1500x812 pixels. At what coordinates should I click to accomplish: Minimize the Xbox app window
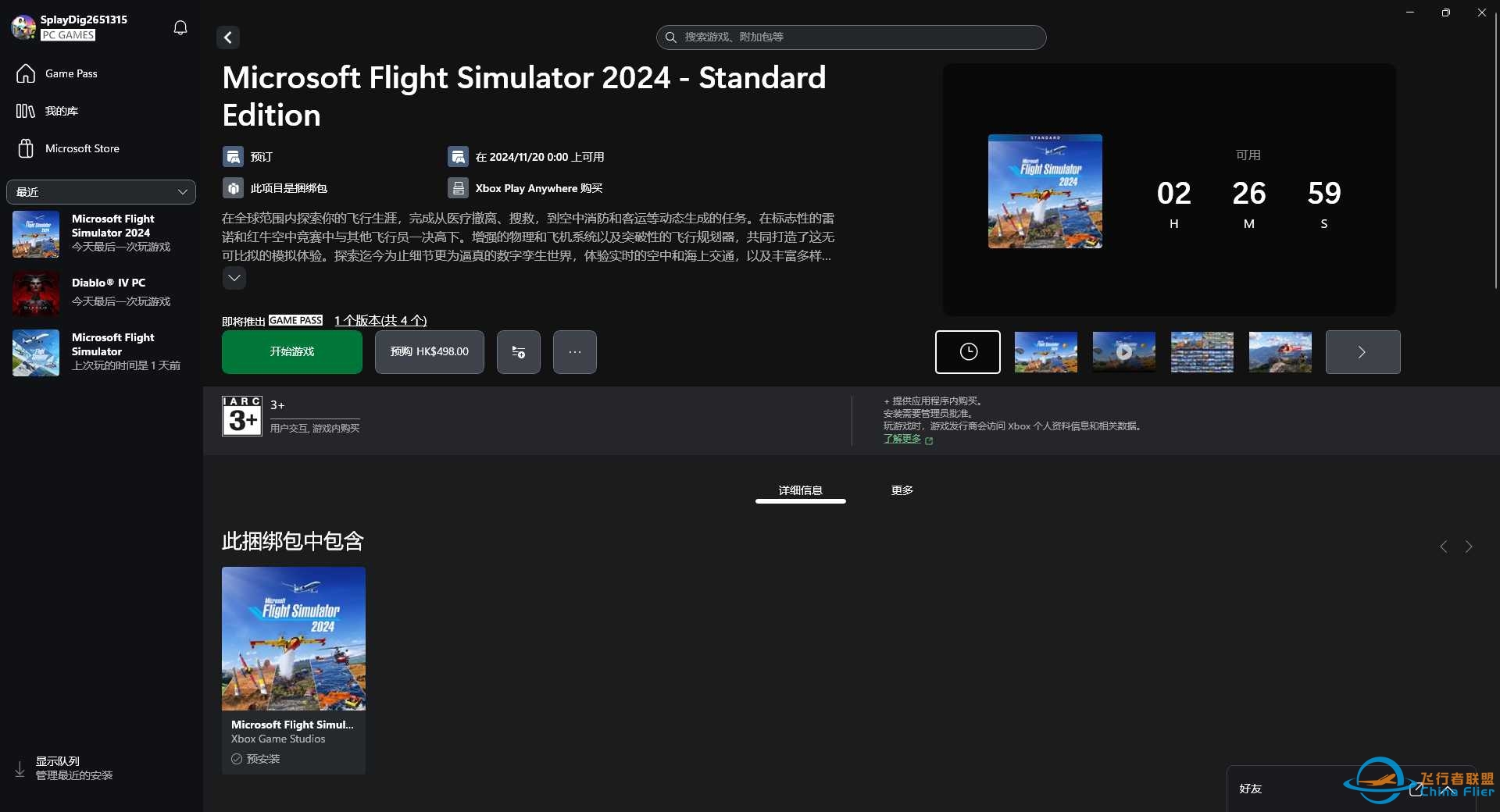coord(1410,12)
